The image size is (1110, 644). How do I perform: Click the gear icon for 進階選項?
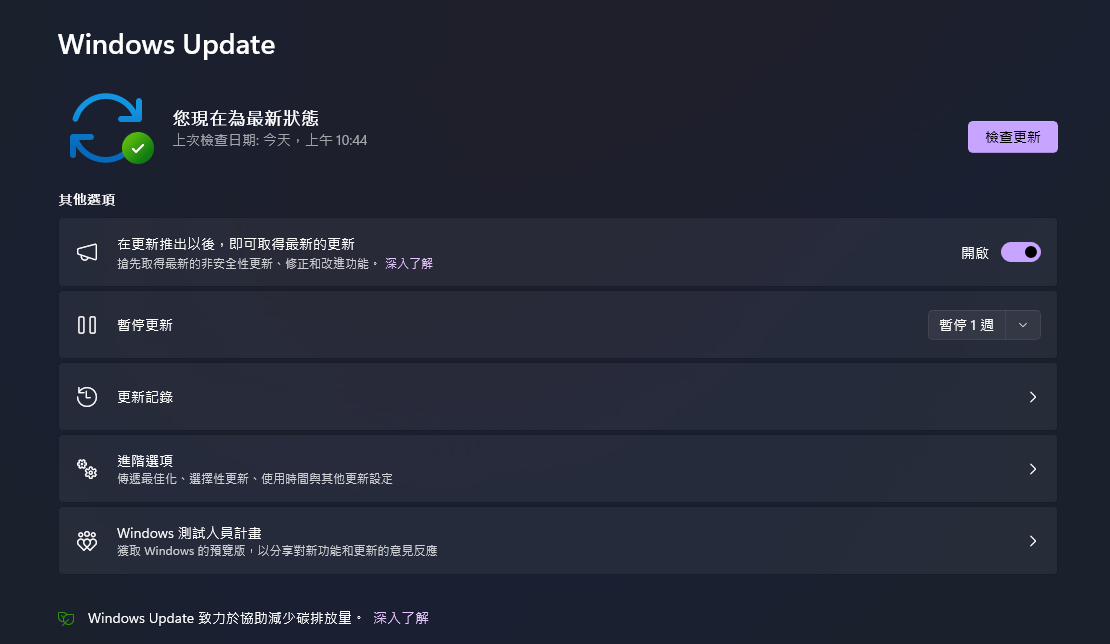click(87, 468)
